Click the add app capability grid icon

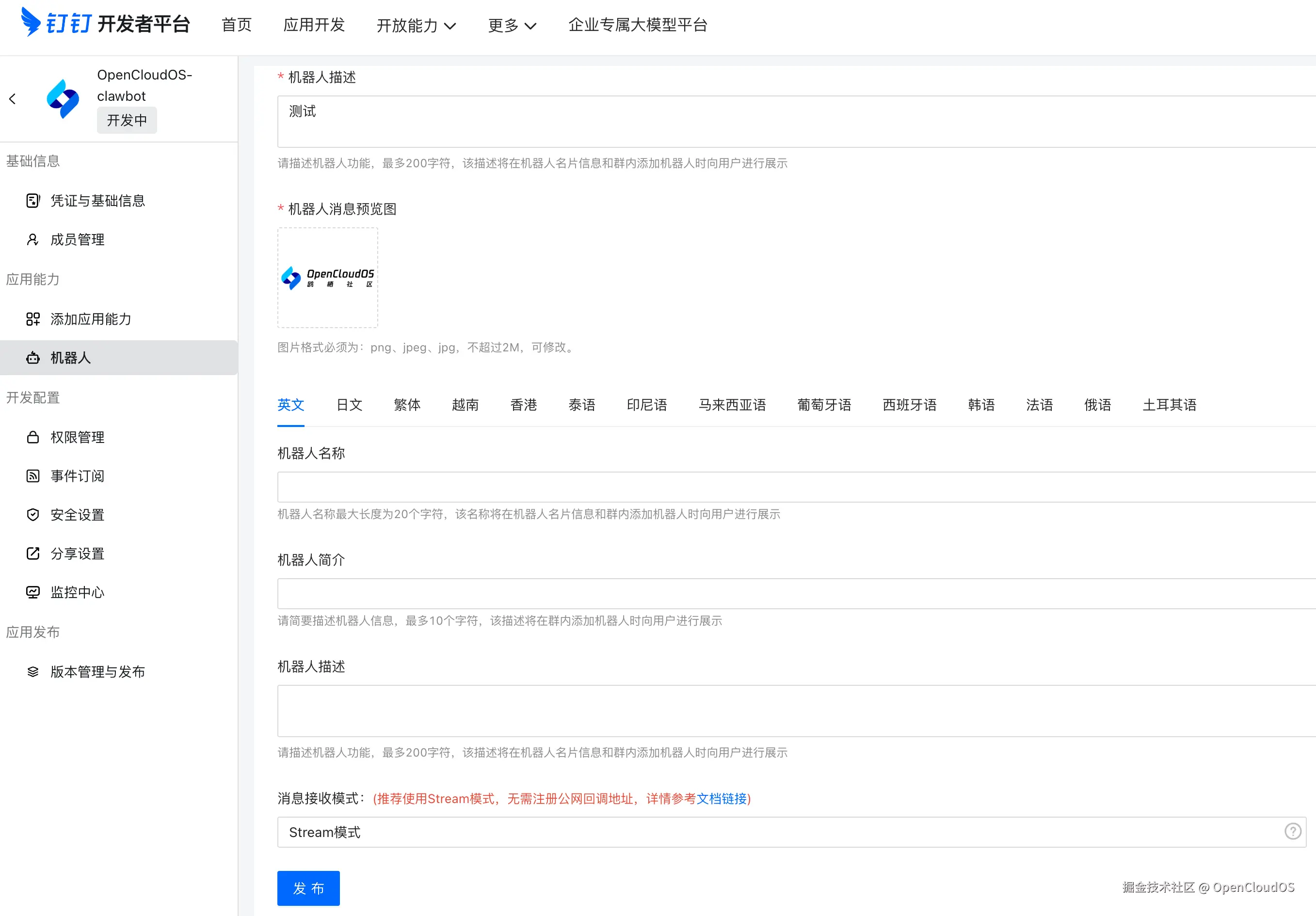[x=32, y=319]
